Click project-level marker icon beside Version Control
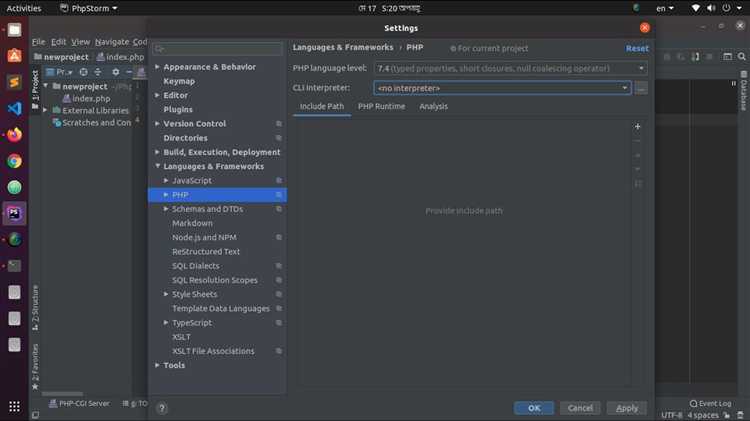The width and height of the screenshot is (750, 421). pyautogui.click(x=279, y=124)
